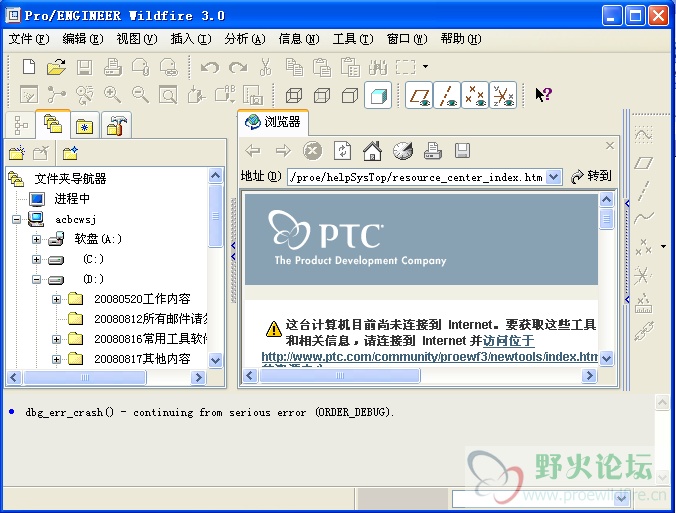
Task: Open the 帮助(H) menu
Action: tap(460, 39)
